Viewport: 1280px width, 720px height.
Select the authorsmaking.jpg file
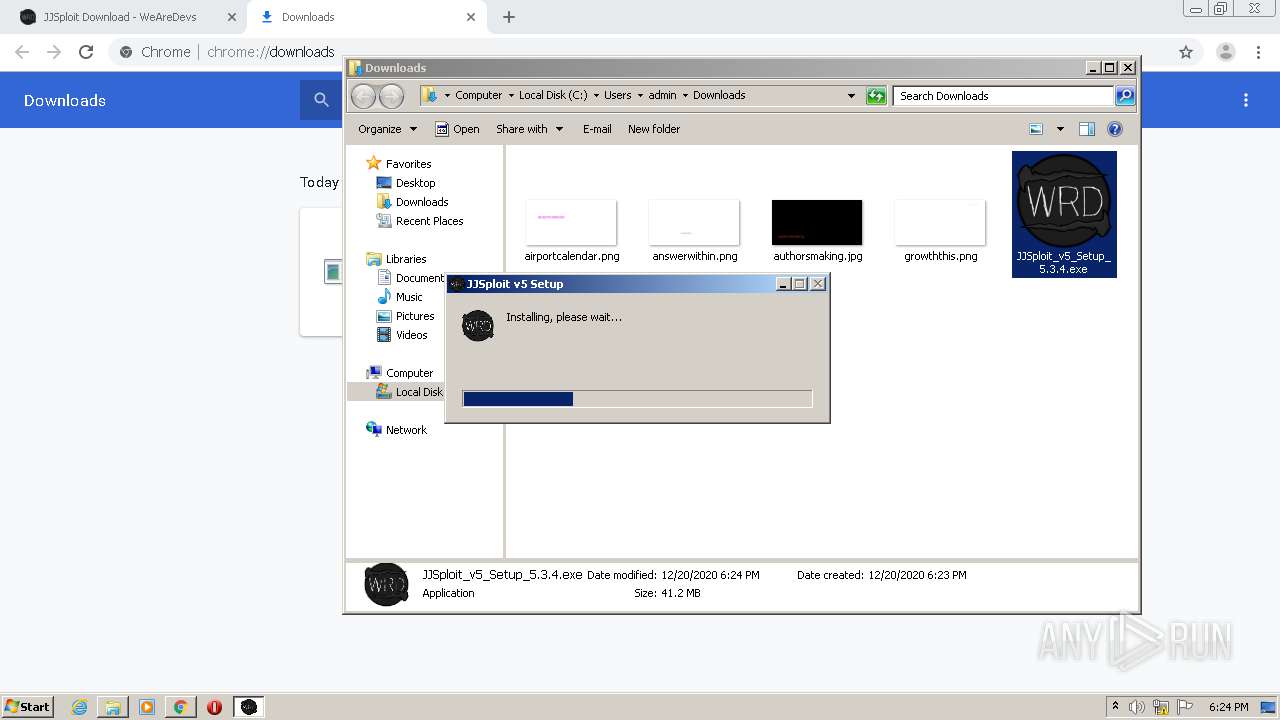817,231
